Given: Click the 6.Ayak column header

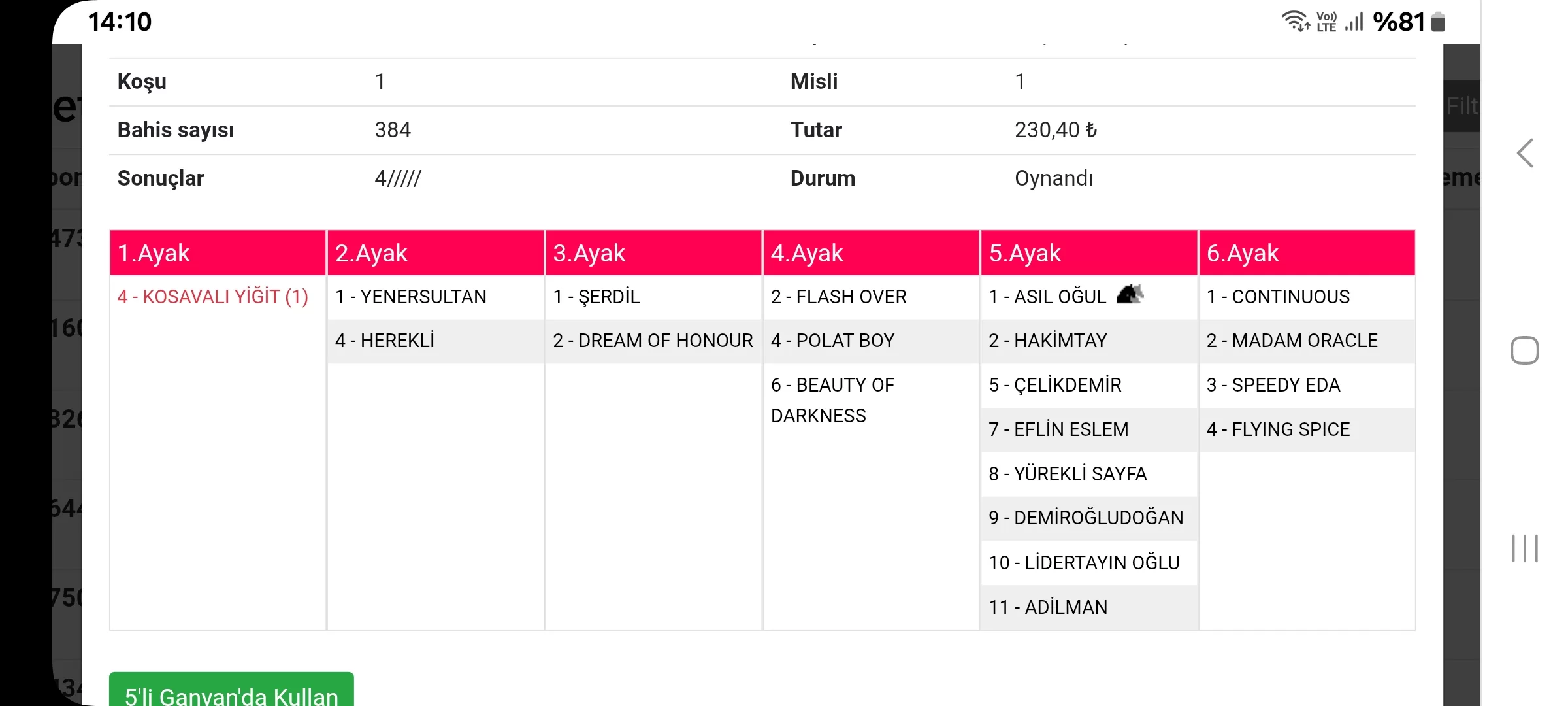Looking at the screenshot, I should pos(1307,253).
